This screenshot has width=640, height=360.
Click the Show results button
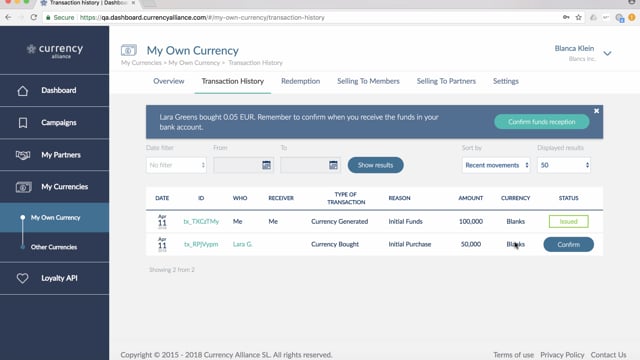(x=376, y=165)
